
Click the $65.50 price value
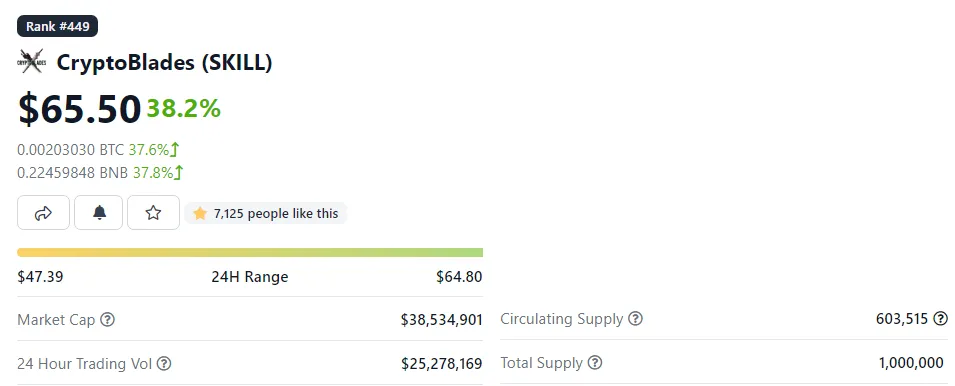coord(79,109)
